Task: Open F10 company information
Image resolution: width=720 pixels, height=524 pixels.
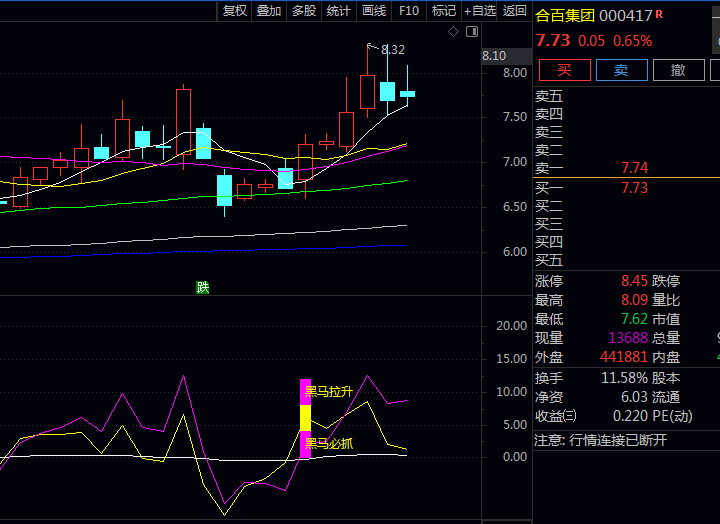Action: 408,11
